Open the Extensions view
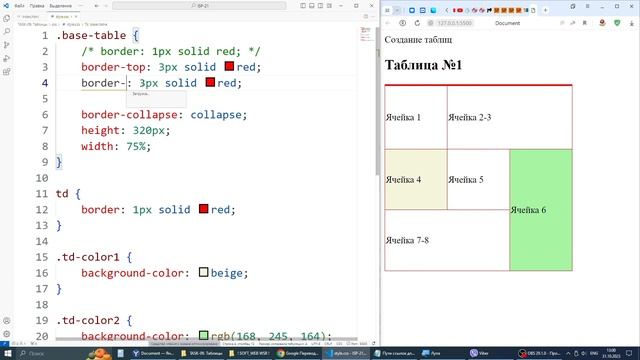The height and width of the screenshot is (360, 640). point(7,72)
